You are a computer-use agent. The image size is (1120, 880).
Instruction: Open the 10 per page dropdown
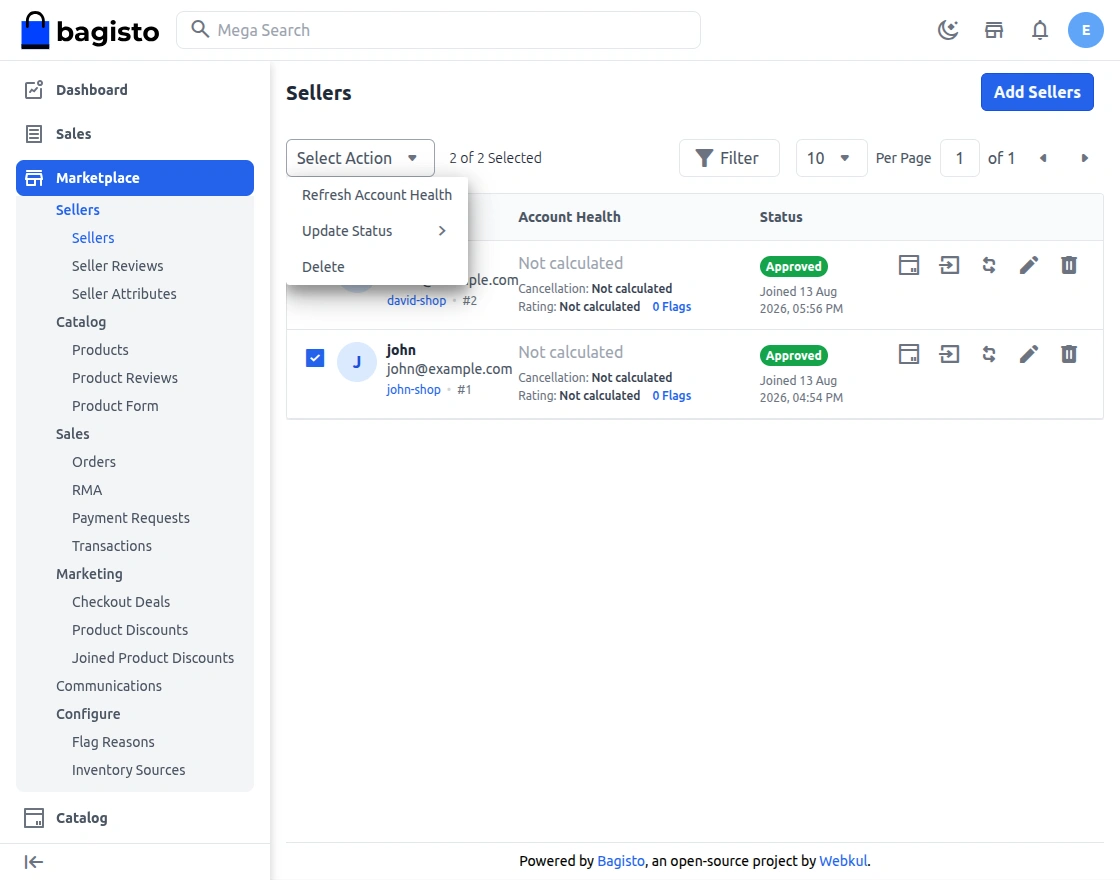[x=831, y=158]
